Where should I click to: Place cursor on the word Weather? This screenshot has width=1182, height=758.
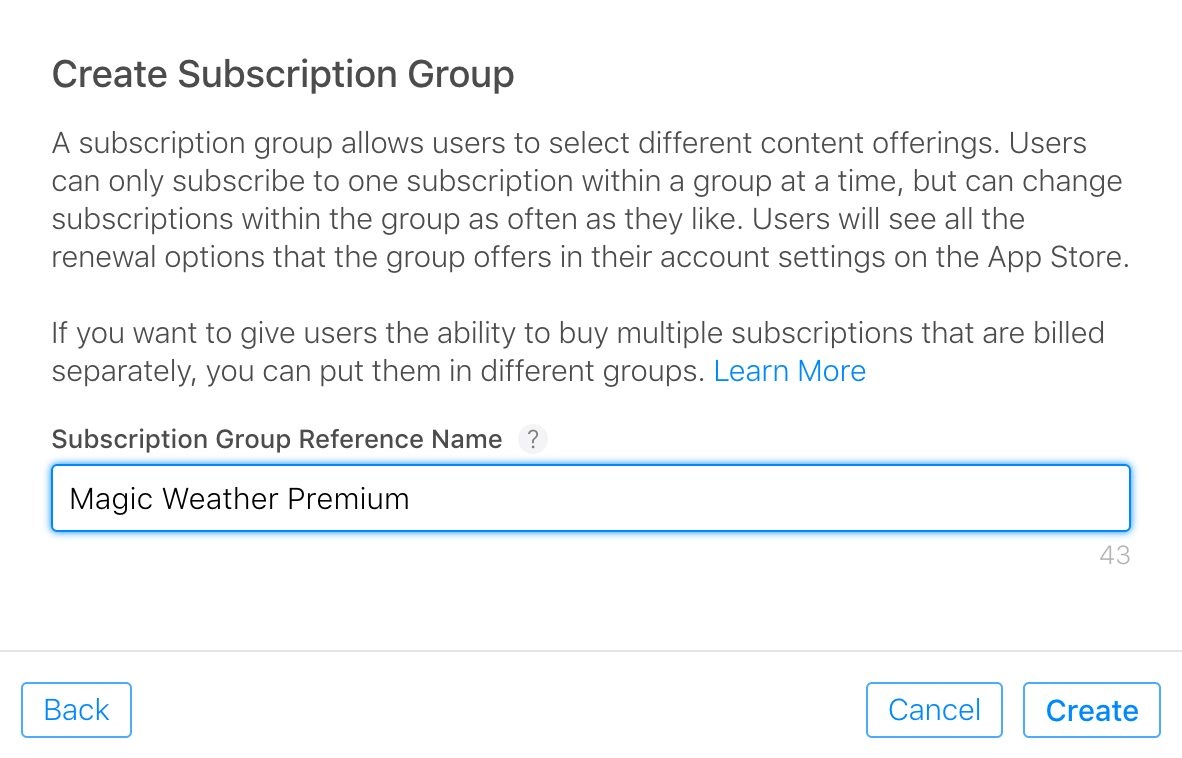(x=221, y=499)
